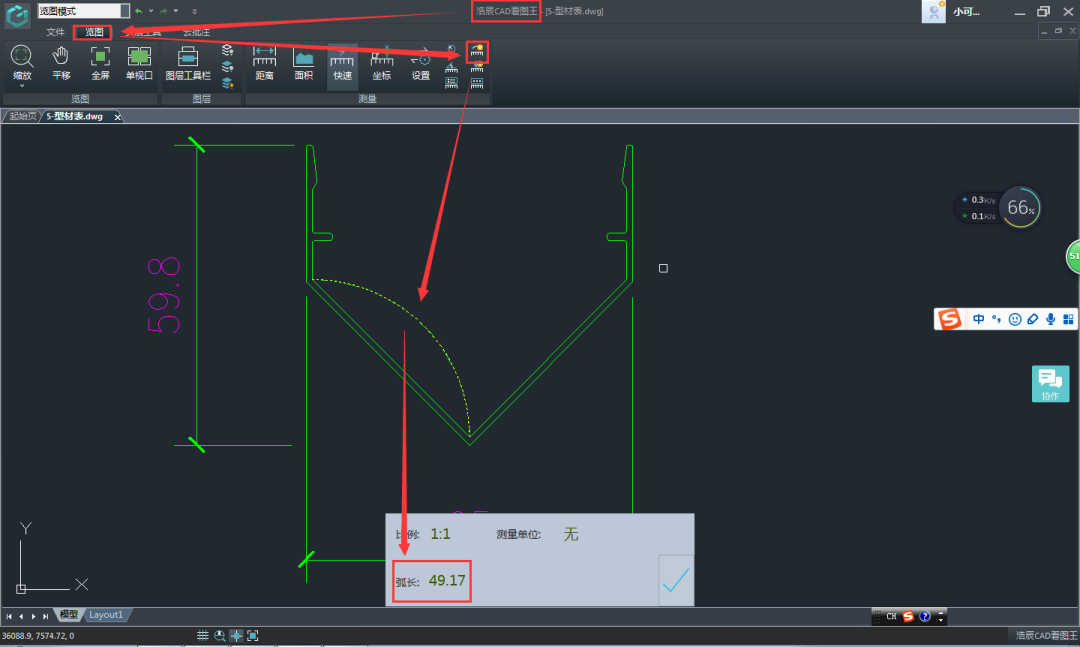Viewport: 1080px width, 647px height.
Task: Toggle Sogou punctuation mode
Action: point(997,319)
